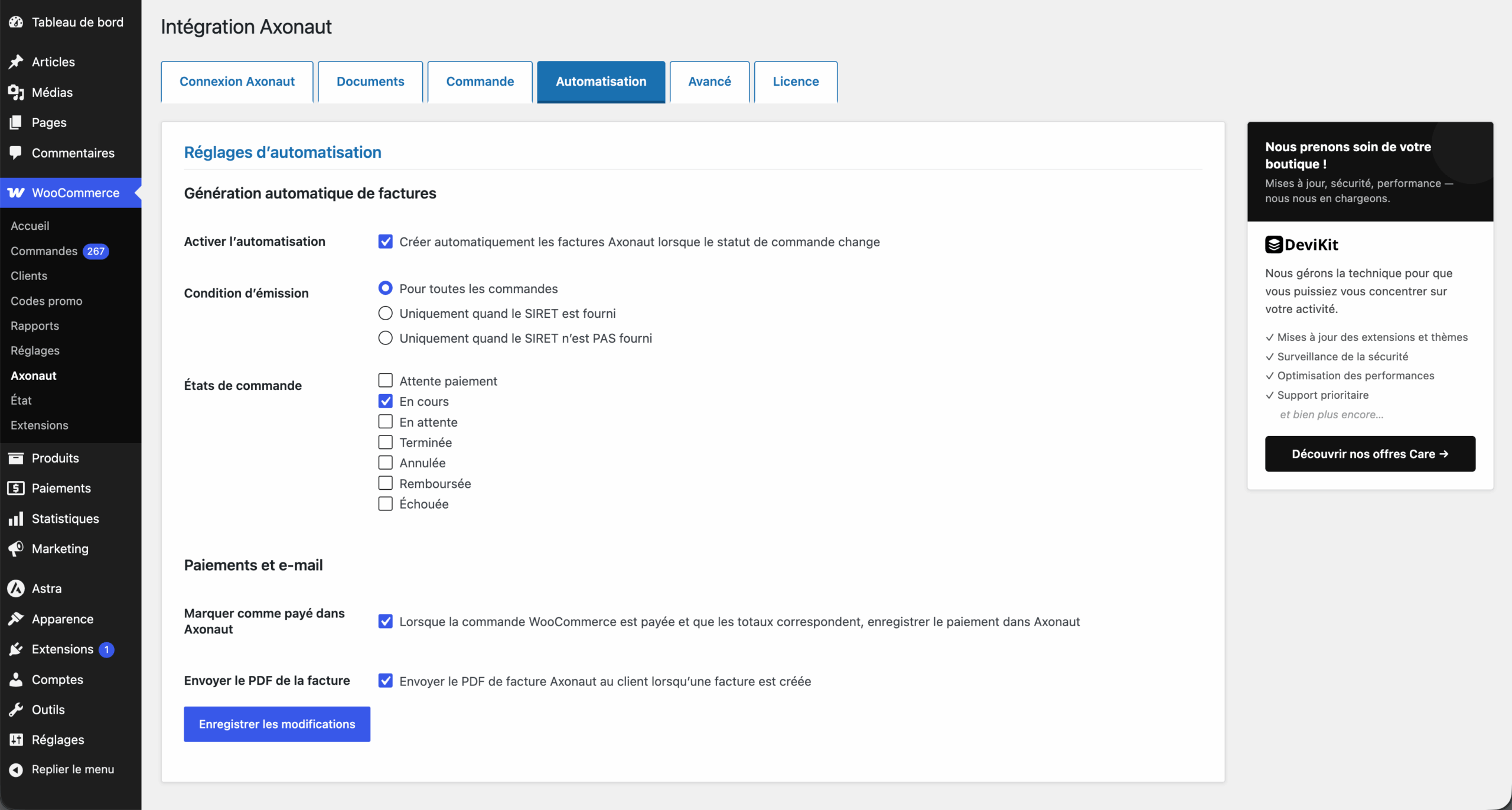Open the Astra theme icon
This screenshot has height=810, width=1512.
(16, 588)
